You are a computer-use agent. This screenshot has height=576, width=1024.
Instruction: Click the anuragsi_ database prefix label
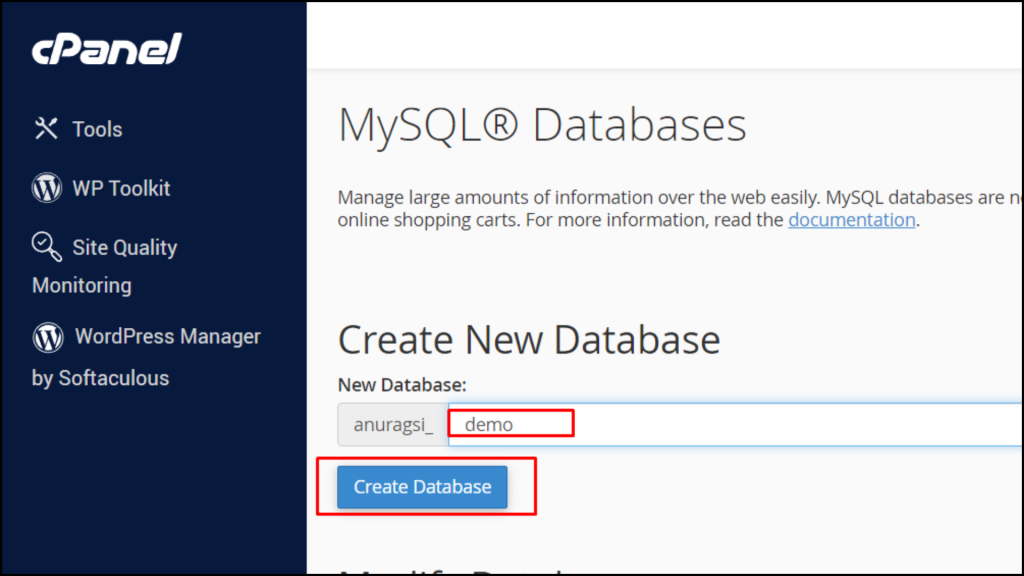tap(392, 424)
